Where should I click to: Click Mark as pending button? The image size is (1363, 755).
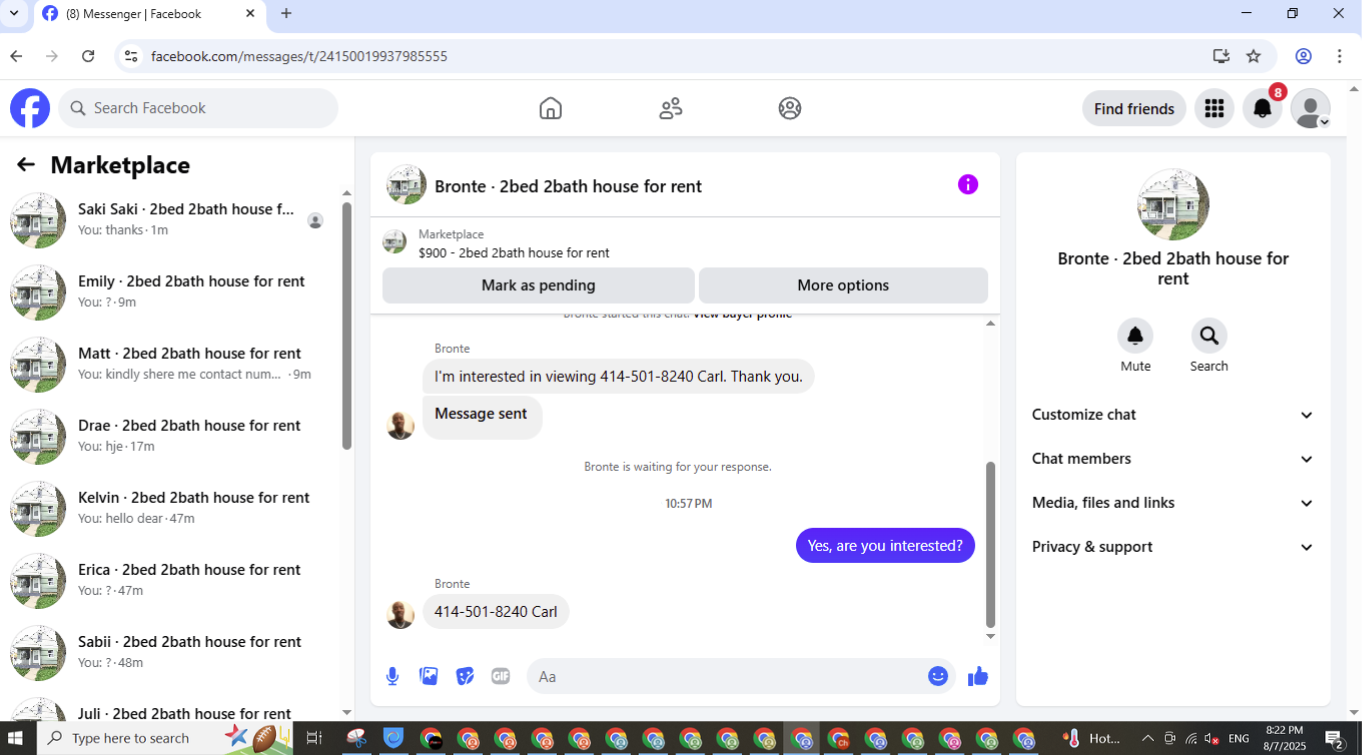click(538, 285)
